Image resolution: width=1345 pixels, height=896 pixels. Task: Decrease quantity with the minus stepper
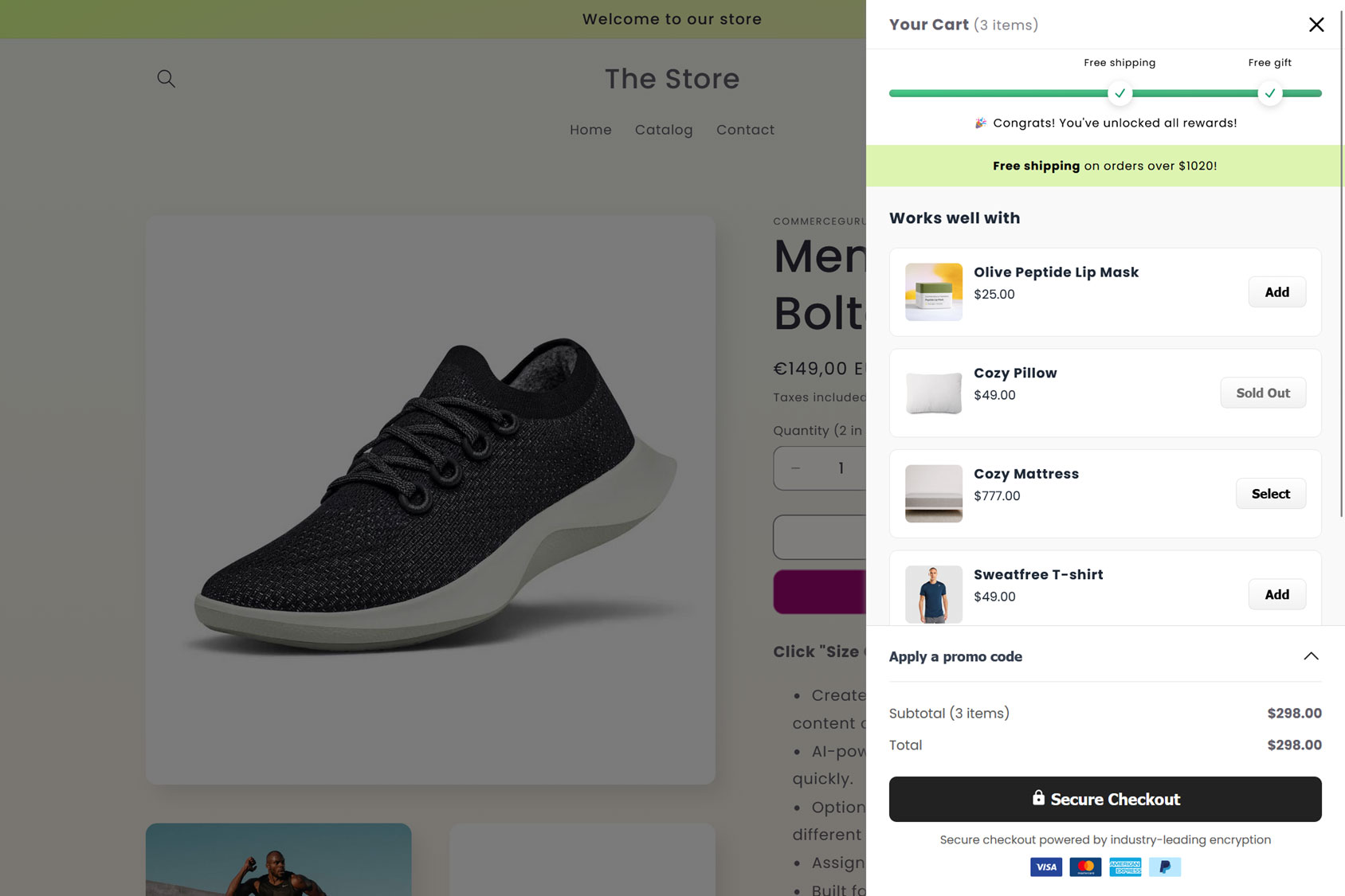tap(794, 468)
